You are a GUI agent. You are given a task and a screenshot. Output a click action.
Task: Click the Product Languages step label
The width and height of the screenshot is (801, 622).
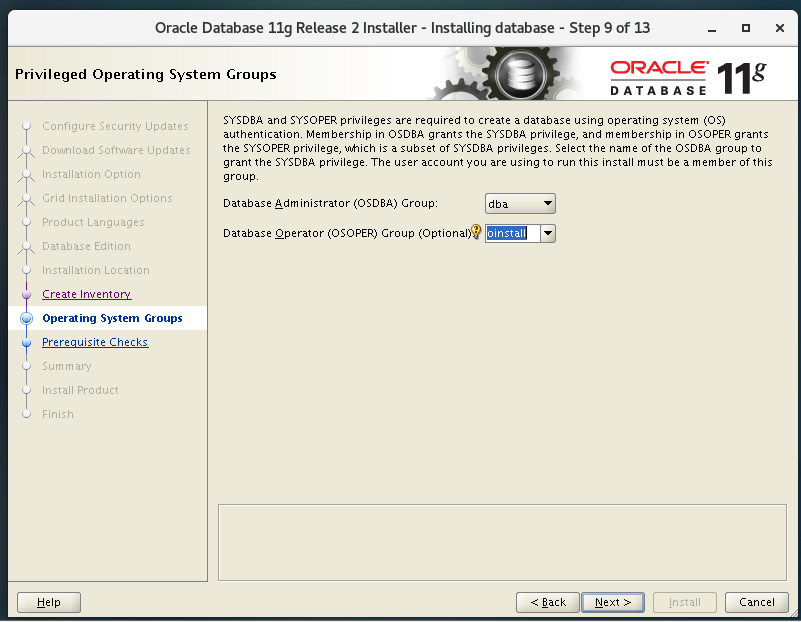click(93, 222)
